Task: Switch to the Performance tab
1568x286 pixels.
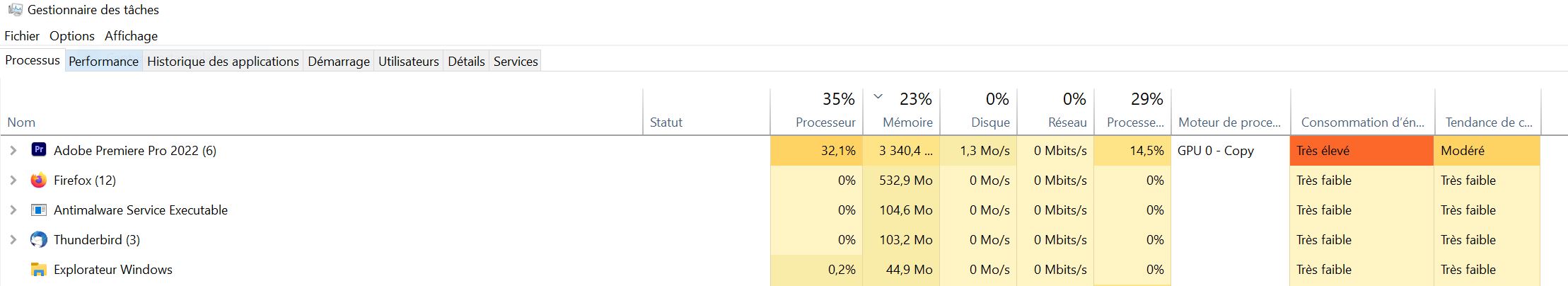Action: click(103, 61)
